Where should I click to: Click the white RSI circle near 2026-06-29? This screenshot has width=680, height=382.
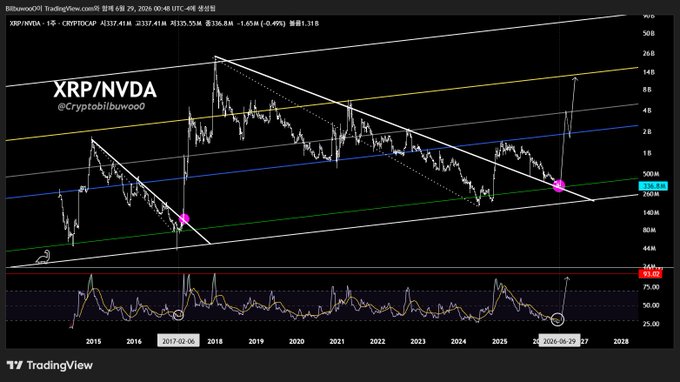(558, 320)
